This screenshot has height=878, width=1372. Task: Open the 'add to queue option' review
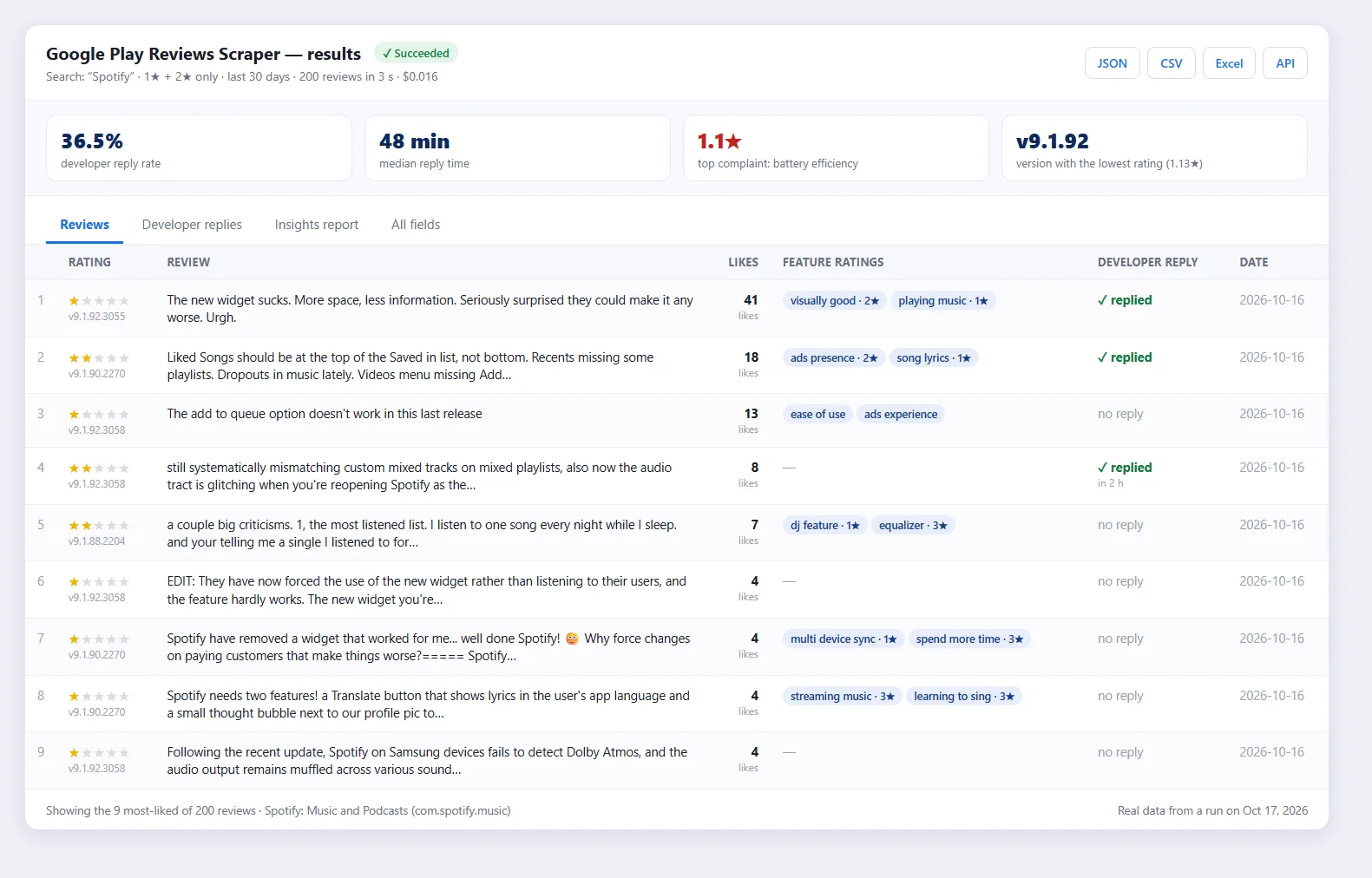(325, 414)
